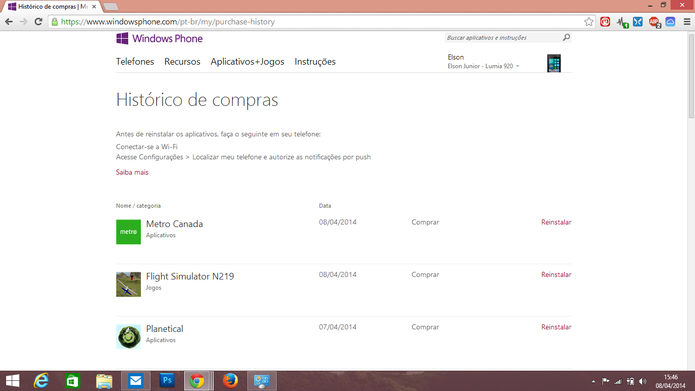Reinstall Planetical
The height and width of the screenshot is (391, 695).
556,327
